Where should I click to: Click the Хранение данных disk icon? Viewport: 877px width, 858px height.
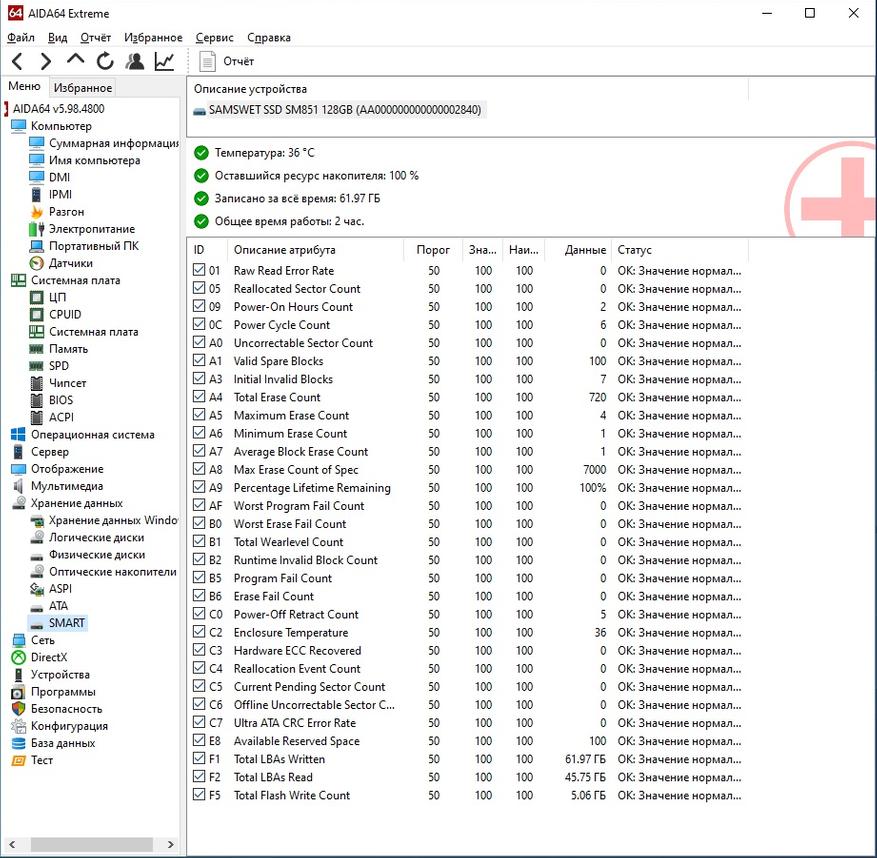(19, 503)
